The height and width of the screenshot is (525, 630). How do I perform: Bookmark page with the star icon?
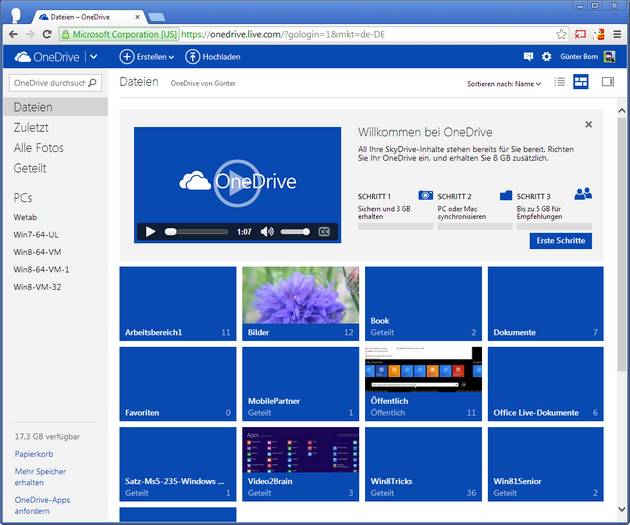pos(561,34)
